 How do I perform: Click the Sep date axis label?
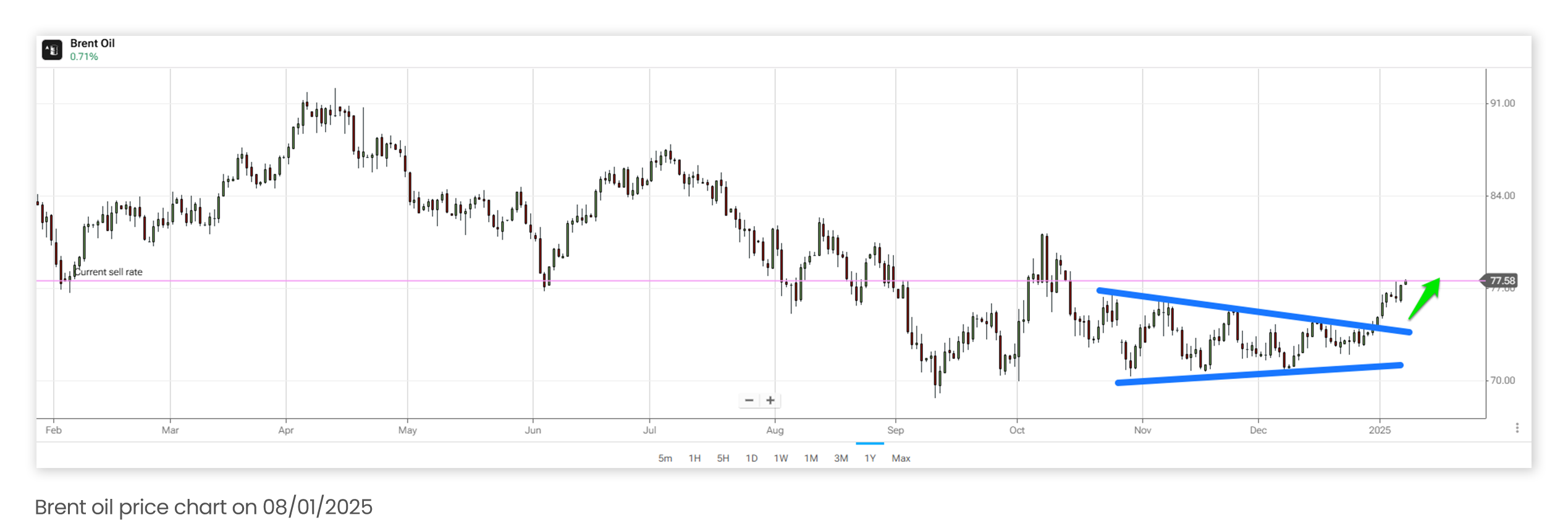(x=895, y=430)
